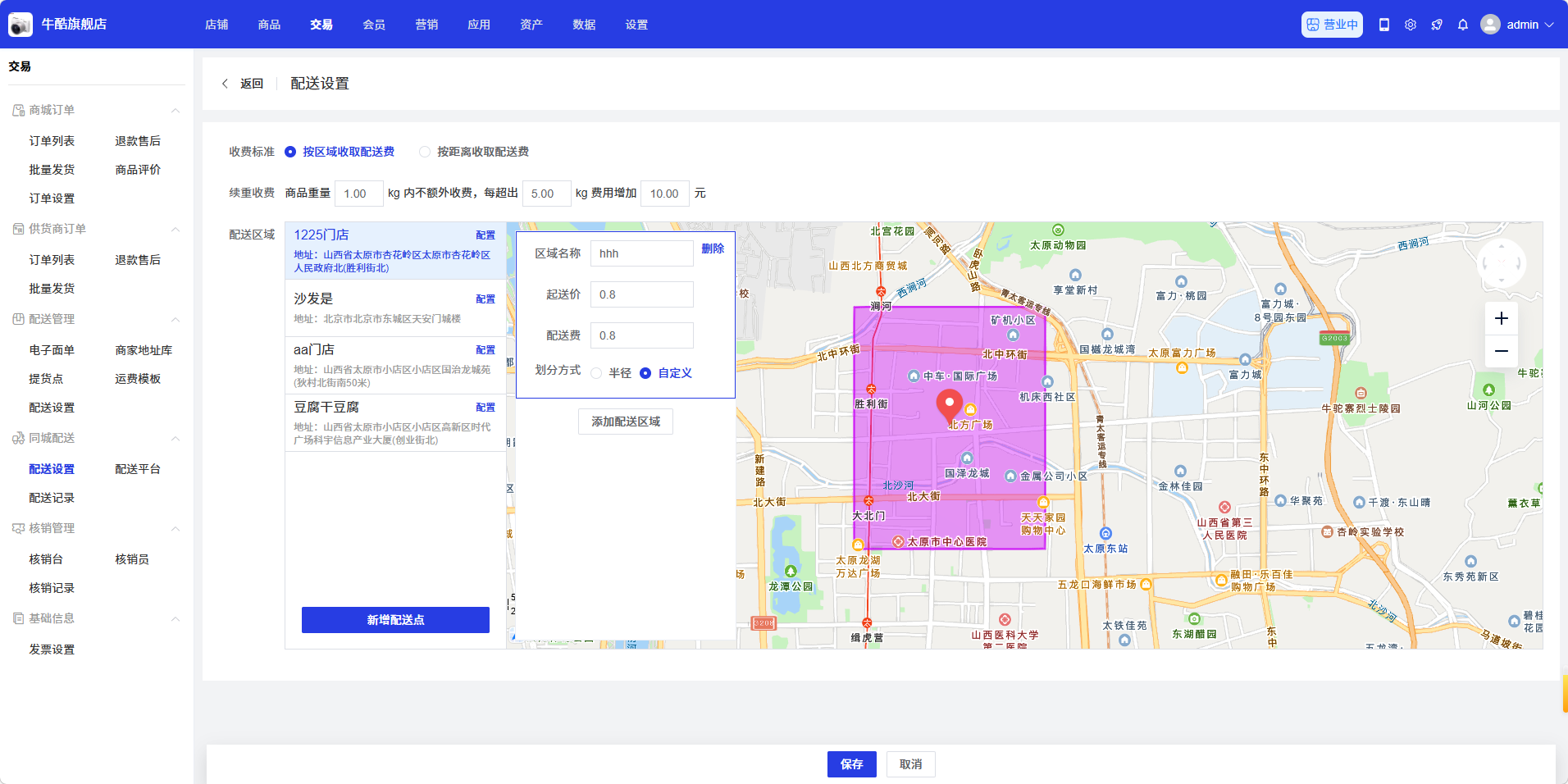Collapse the 同城配送 sidebar group
This screenshot has height=784, width=1568.
click(175, 439)
